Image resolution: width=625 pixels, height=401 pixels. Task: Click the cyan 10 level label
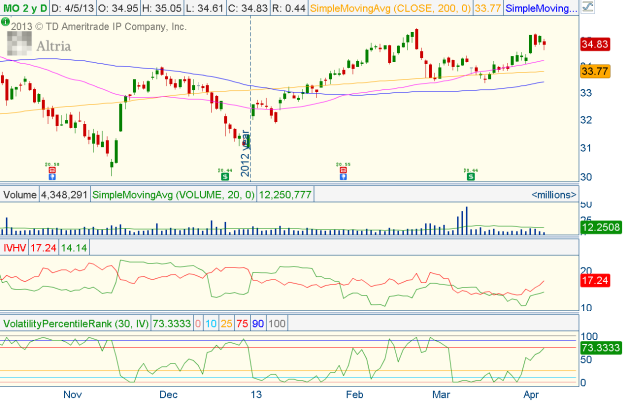pyautogui.click(x=211, y=323)
